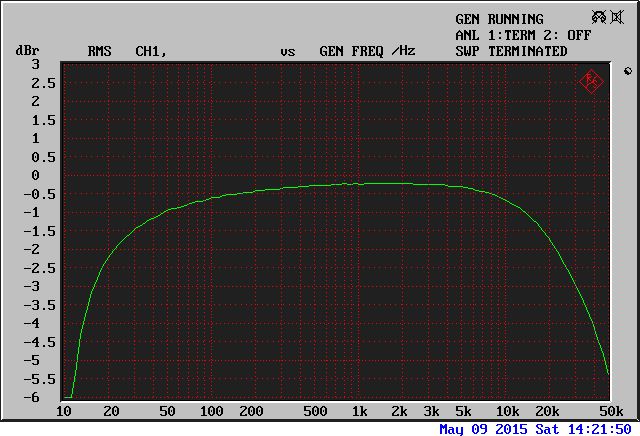This screenshot has width=640, height=436.
Task: Click the CH1 channel label
Action: point(150,51)
